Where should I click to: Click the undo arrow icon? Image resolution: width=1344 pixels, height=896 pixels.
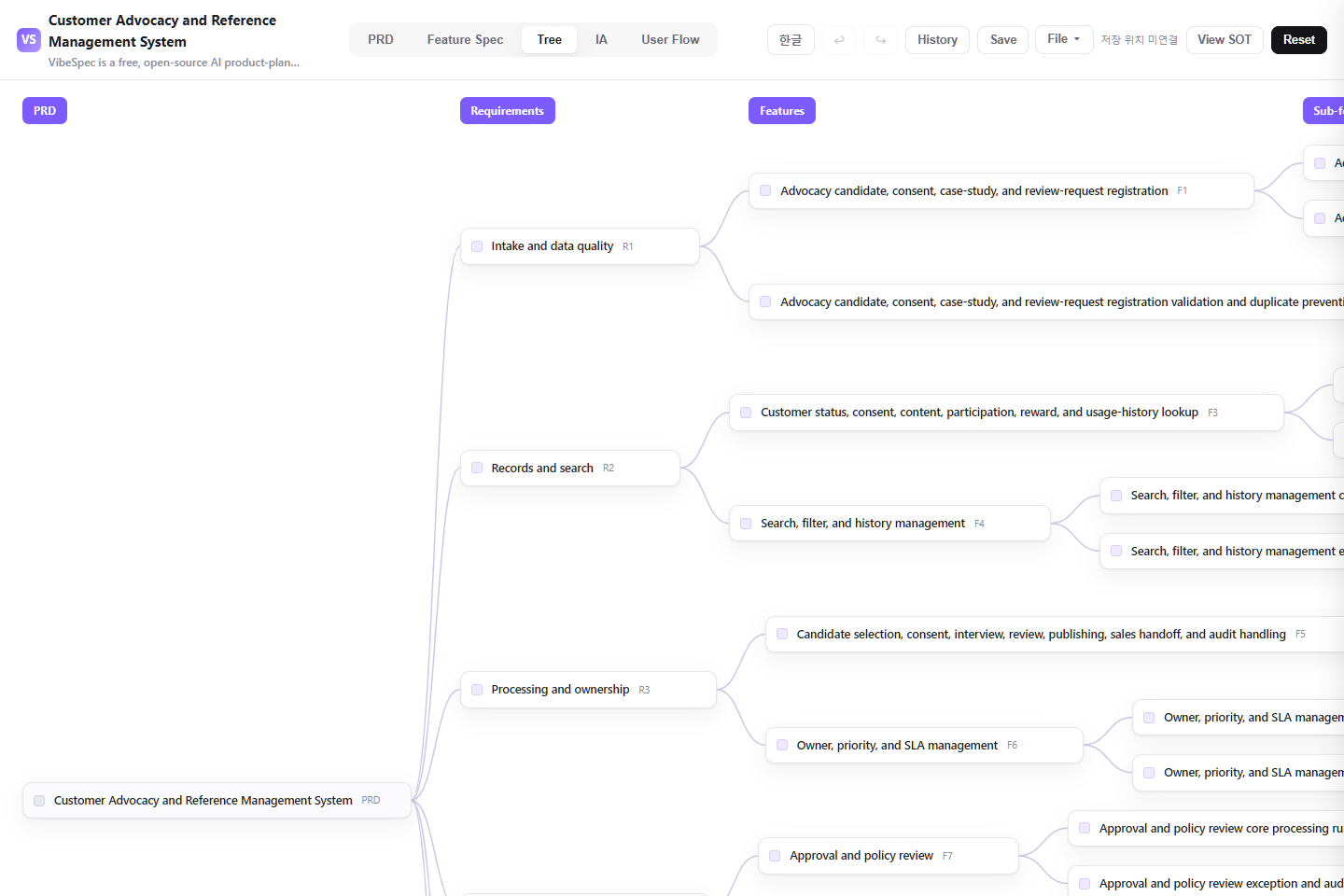pos(839,40)
